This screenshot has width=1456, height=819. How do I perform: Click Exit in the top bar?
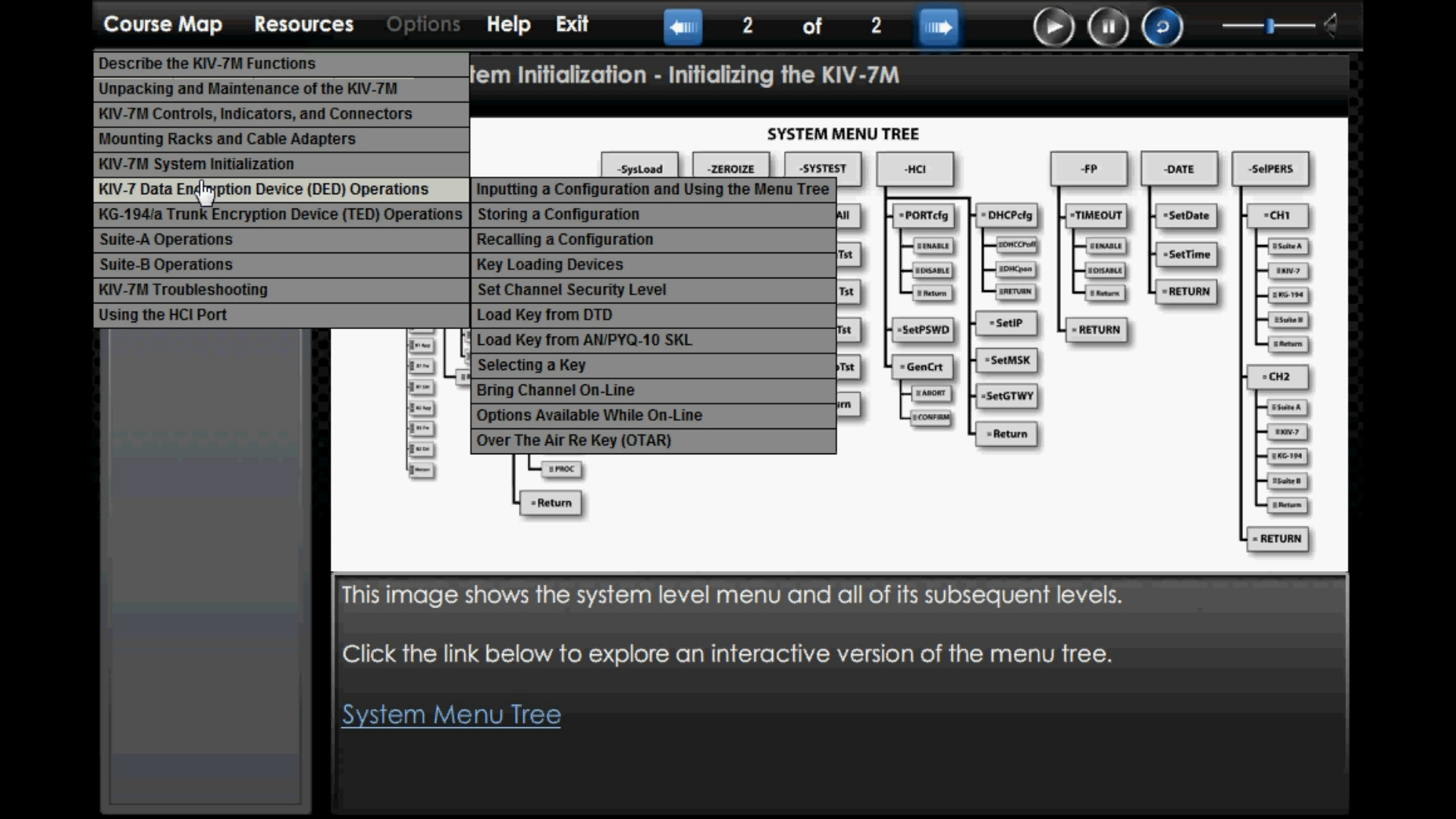(x=572, y=24)
